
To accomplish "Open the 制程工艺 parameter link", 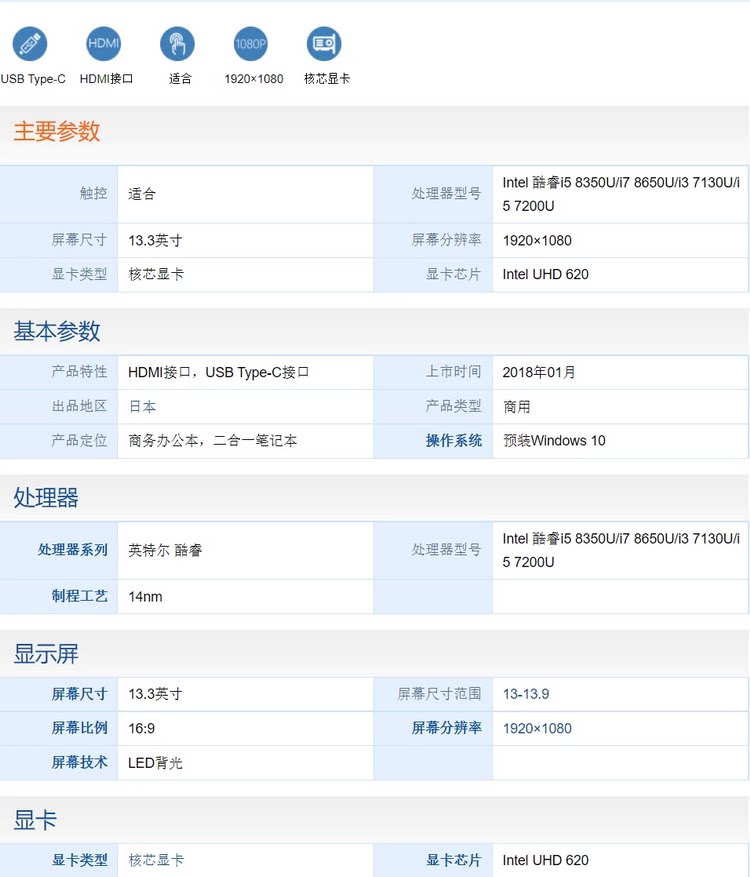I will click(x=79, y=596).
